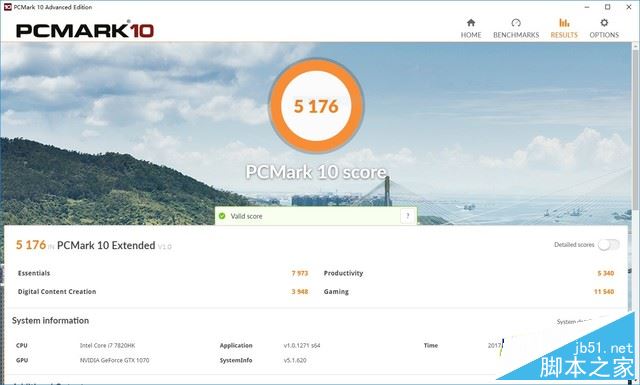Click the CPU value Intel Core i7 7820HK
The width and height of the screenshot is (640, 385).
[x=107, y=345]
